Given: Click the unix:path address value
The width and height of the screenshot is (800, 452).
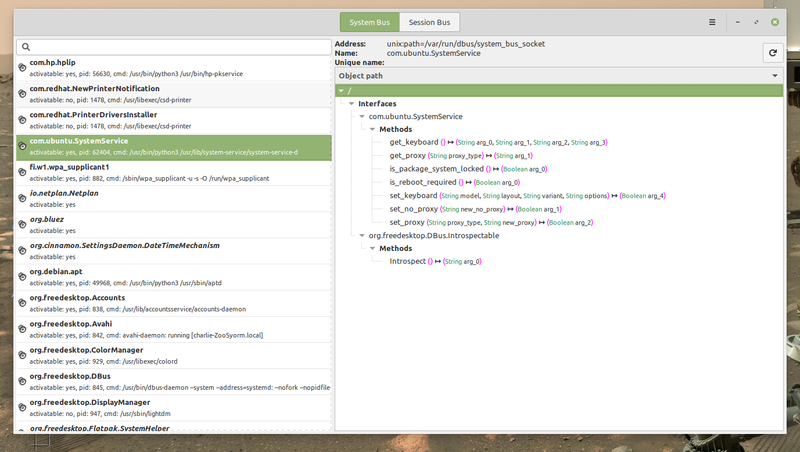Looking at the screenshot, I should [x=465, y=44].
